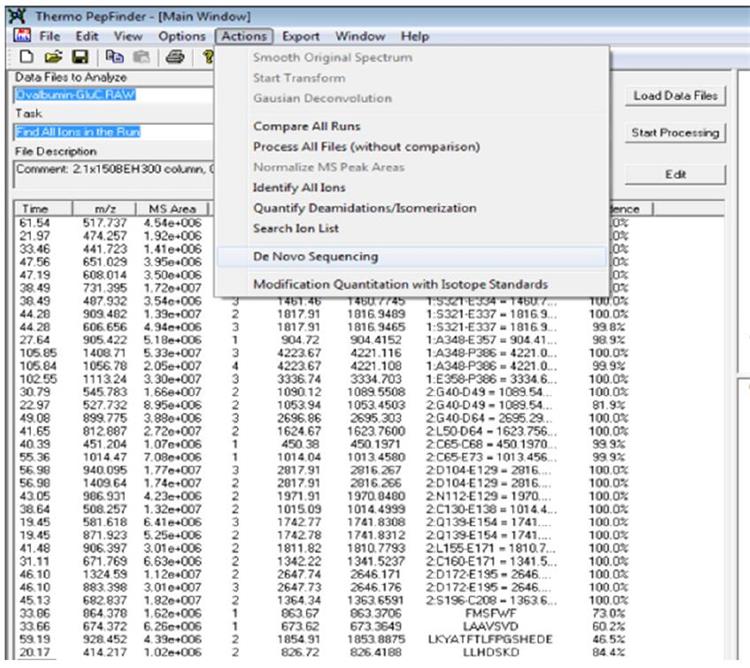Click the 98.9% confidence value

click(x=608, y=340)
